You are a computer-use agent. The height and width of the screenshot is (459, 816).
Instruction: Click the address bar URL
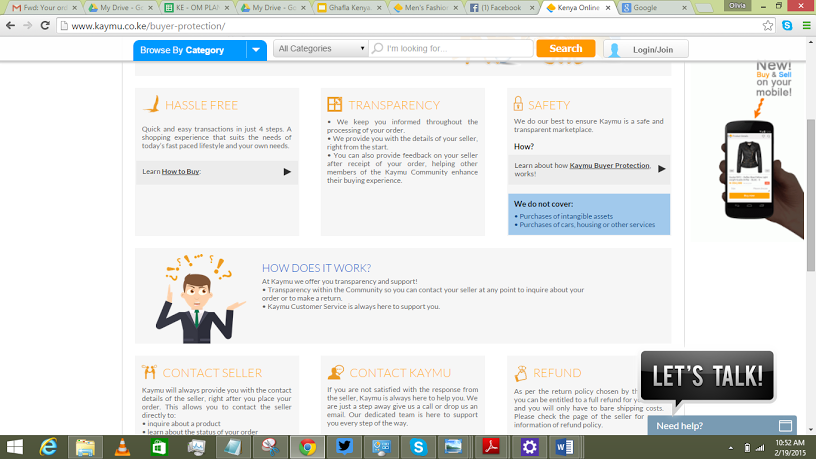[x=148, y=26]
